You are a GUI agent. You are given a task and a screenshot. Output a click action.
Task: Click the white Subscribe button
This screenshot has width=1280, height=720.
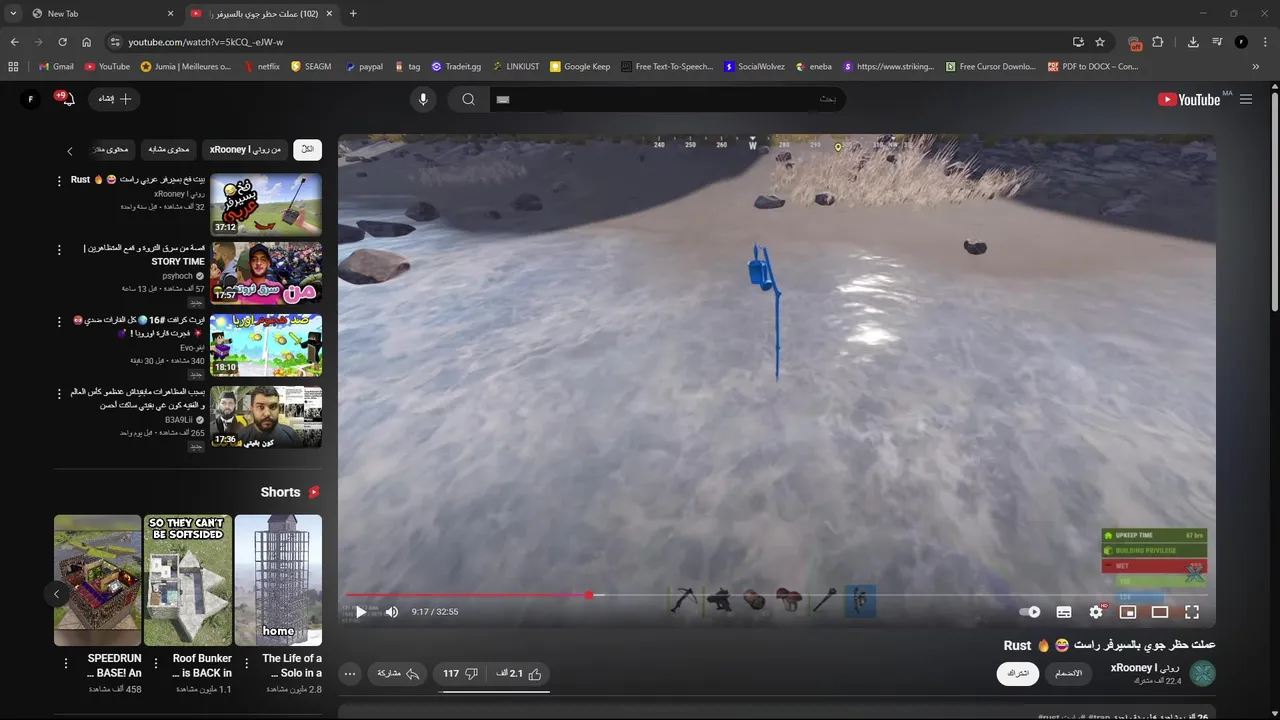1018,674
